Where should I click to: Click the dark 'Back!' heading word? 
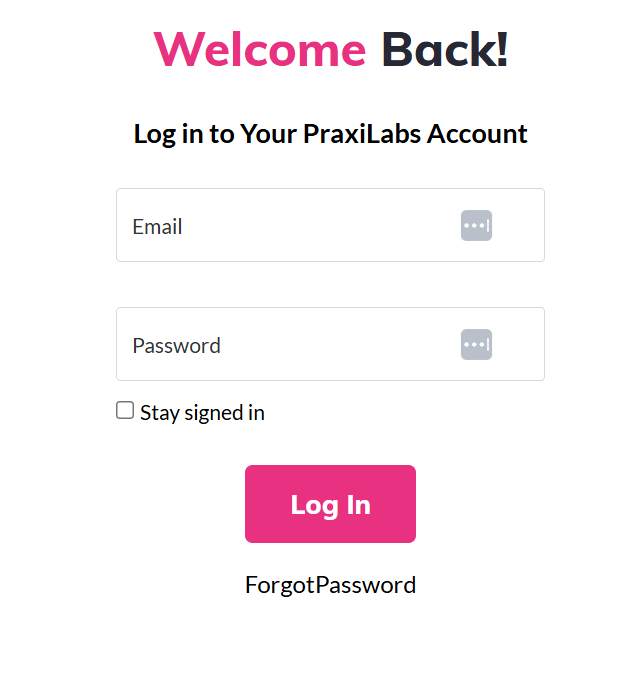(x=445, y=50)
